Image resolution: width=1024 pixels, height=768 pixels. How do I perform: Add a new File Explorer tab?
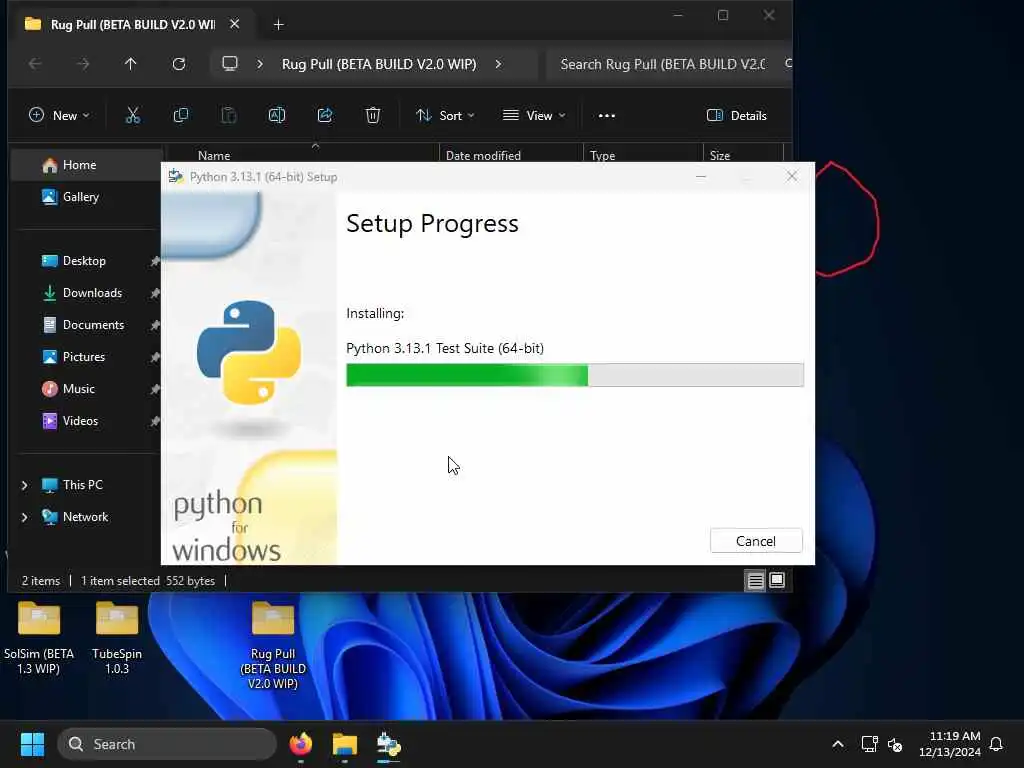pos(278,25)
